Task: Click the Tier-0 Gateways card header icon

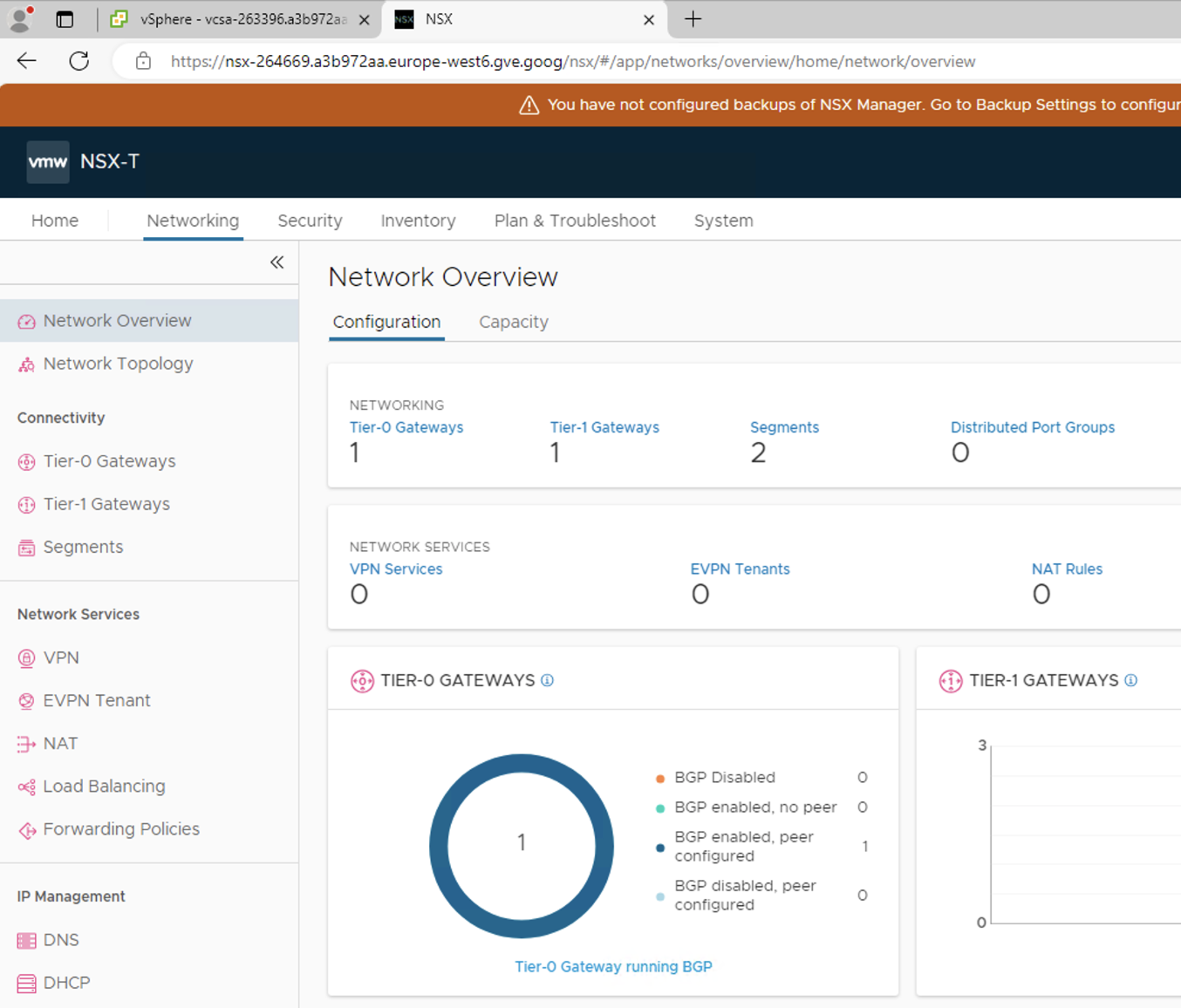Action: coord(362,681)
